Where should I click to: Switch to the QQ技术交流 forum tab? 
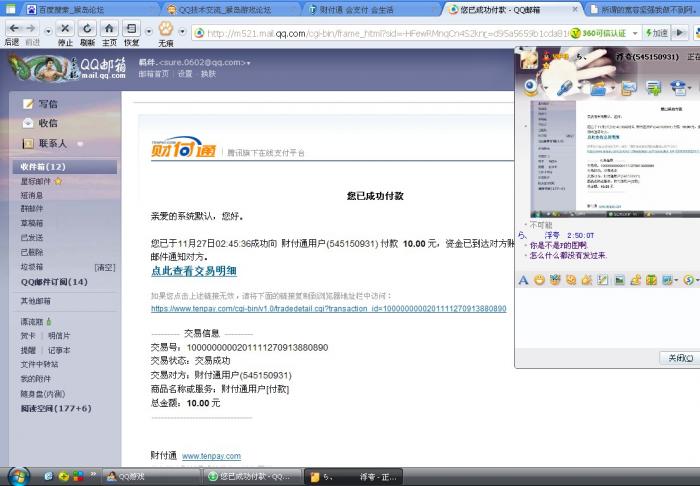(x=231, y=9)
